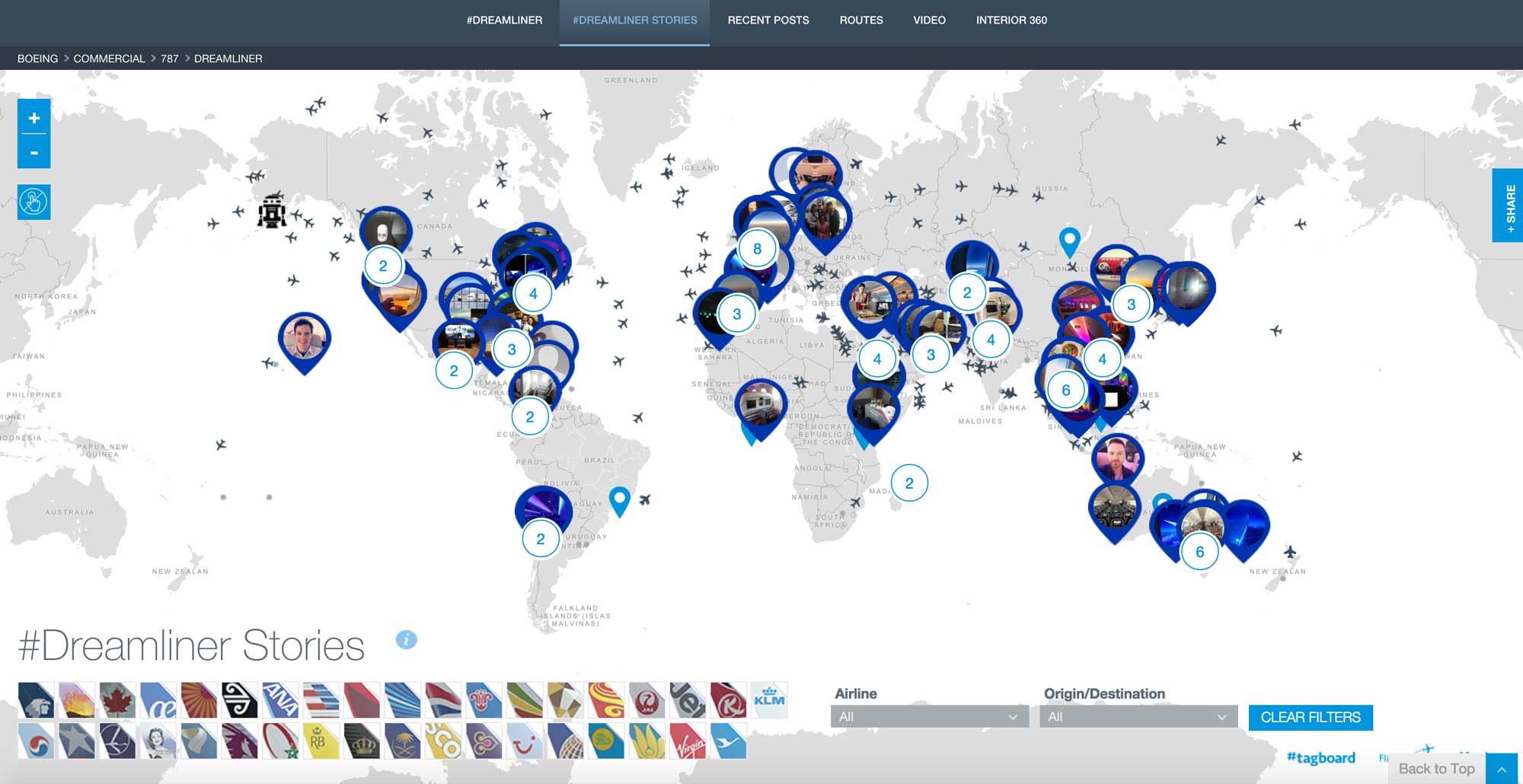This screenshot has width=1523, height=784.
Task: Filter by KLM tail logo
Action: 768,700
